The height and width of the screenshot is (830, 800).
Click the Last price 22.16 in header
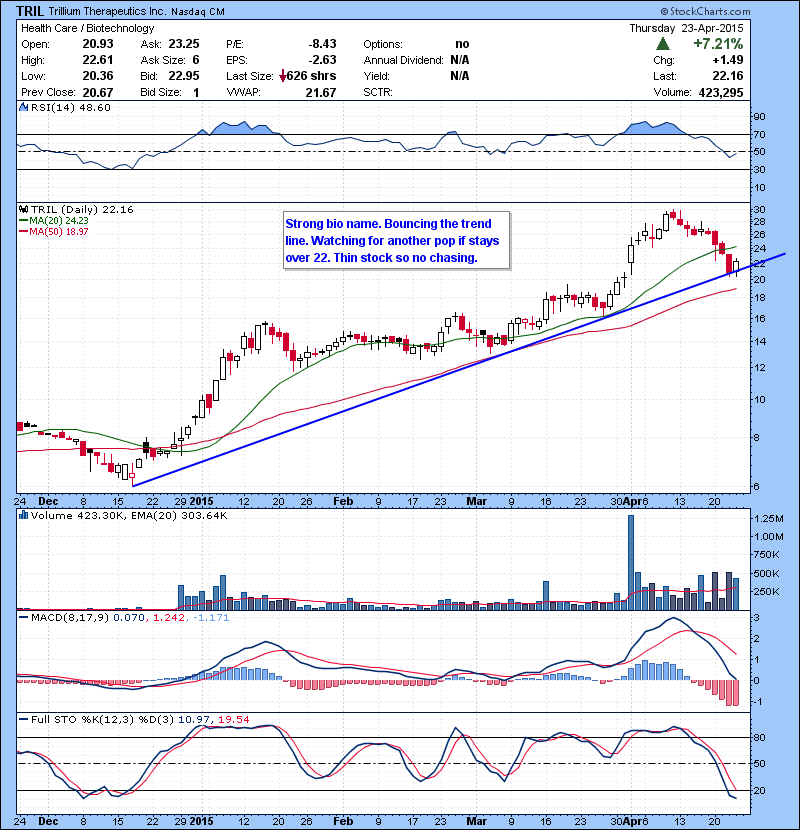click(x=728, y=76)
